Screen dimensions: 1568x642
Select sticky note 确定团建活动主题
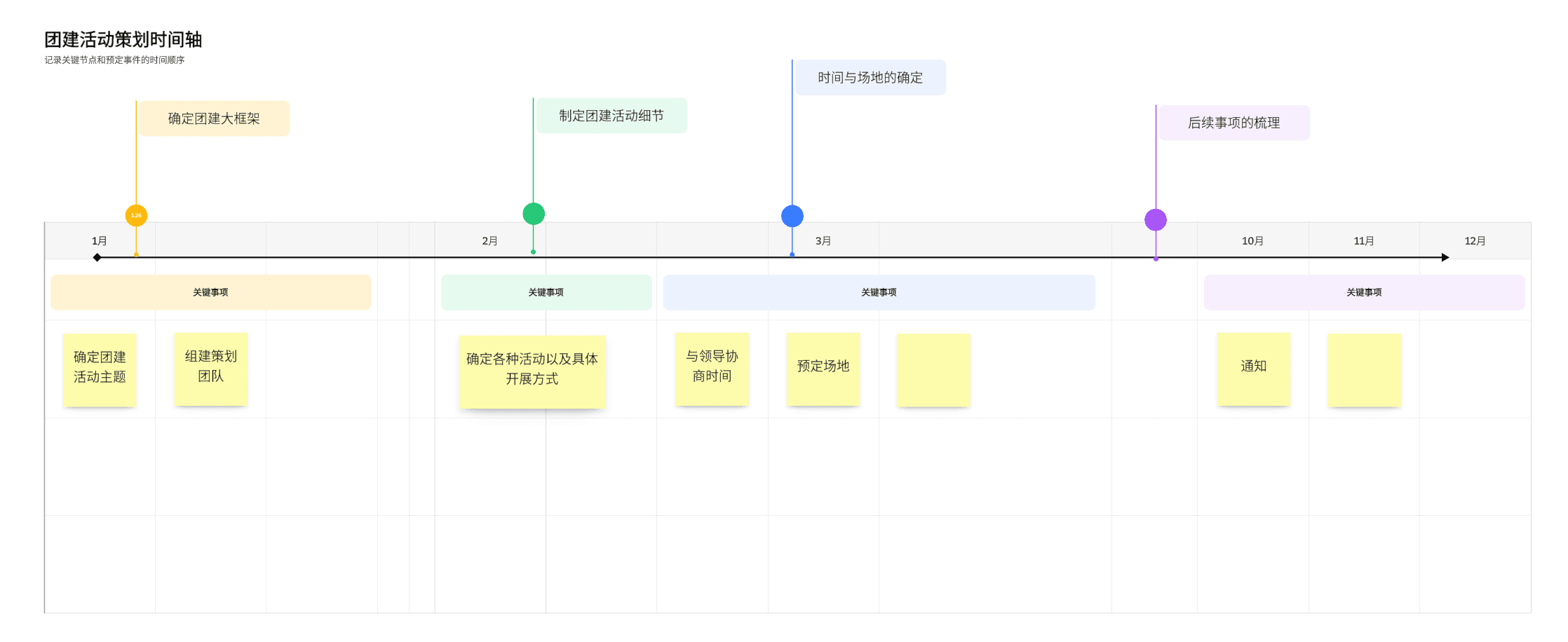point(100,369)
